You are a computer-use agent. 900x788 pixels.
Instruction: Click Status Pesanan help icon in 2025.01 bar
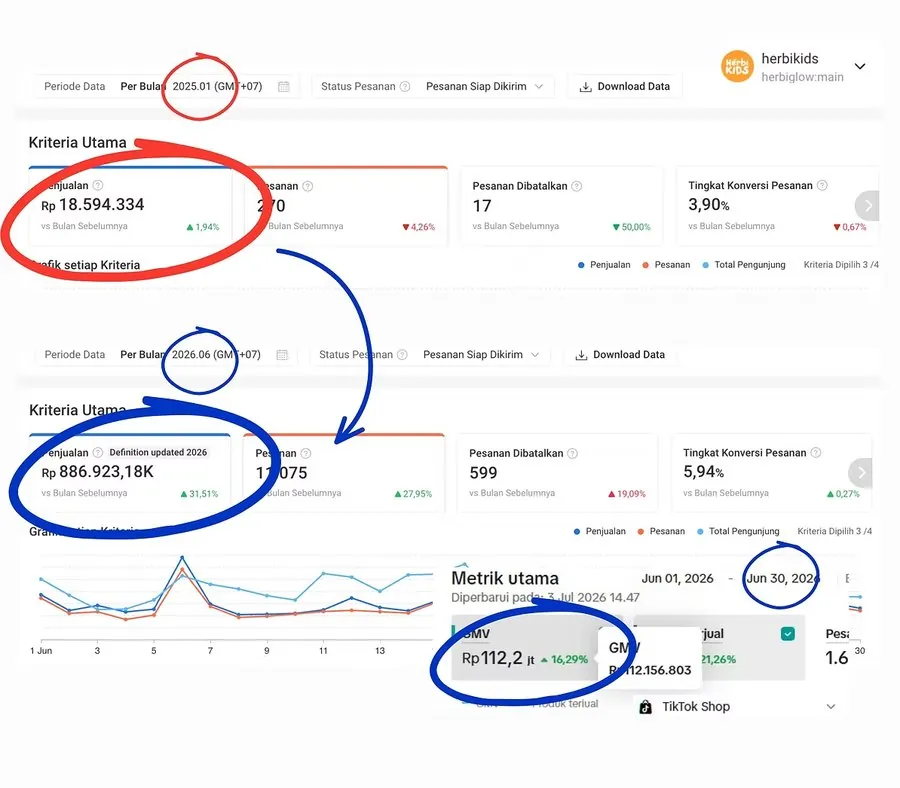405,86
